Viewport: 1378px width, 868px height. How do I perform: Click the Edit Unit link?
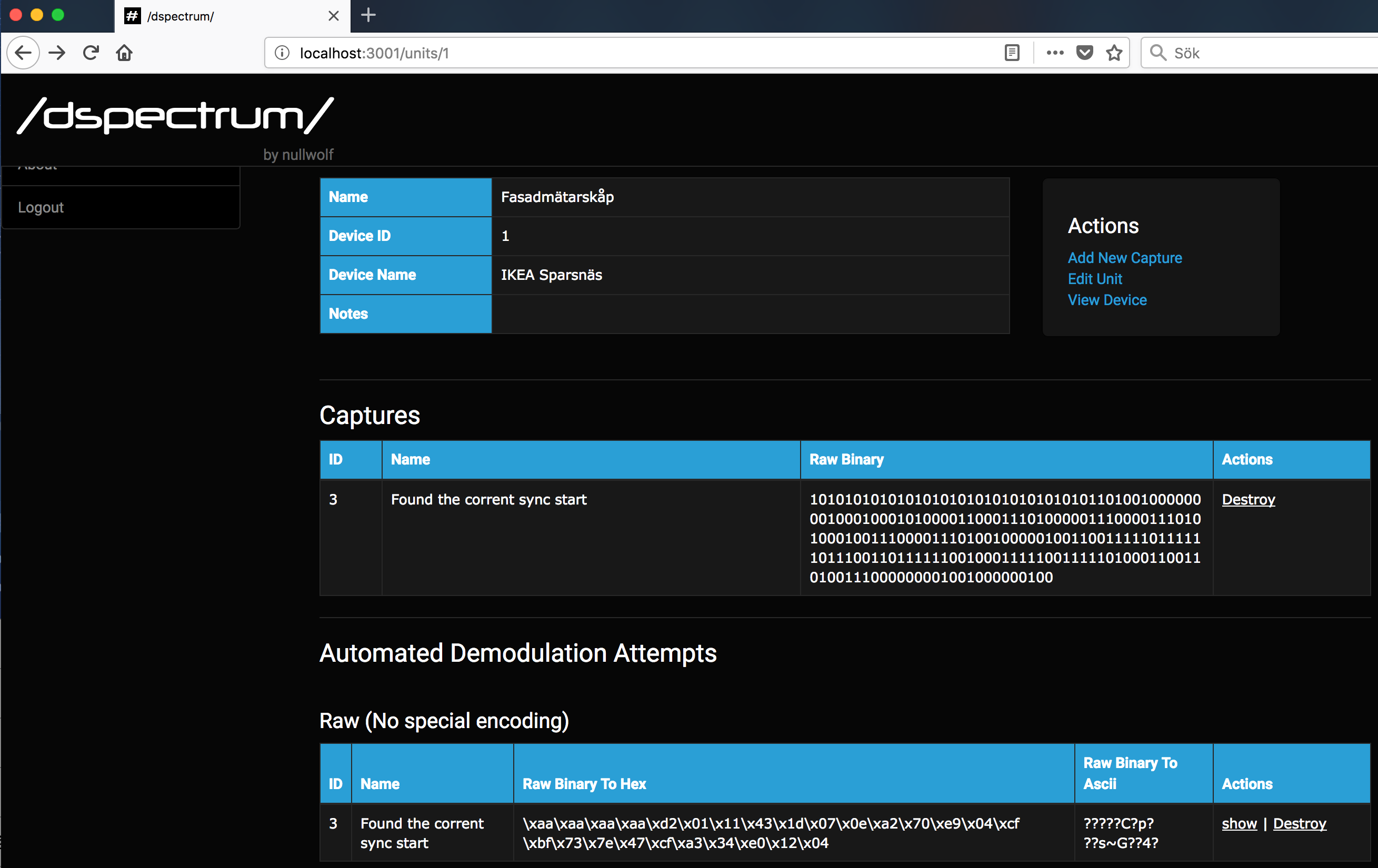(1095, 279)
